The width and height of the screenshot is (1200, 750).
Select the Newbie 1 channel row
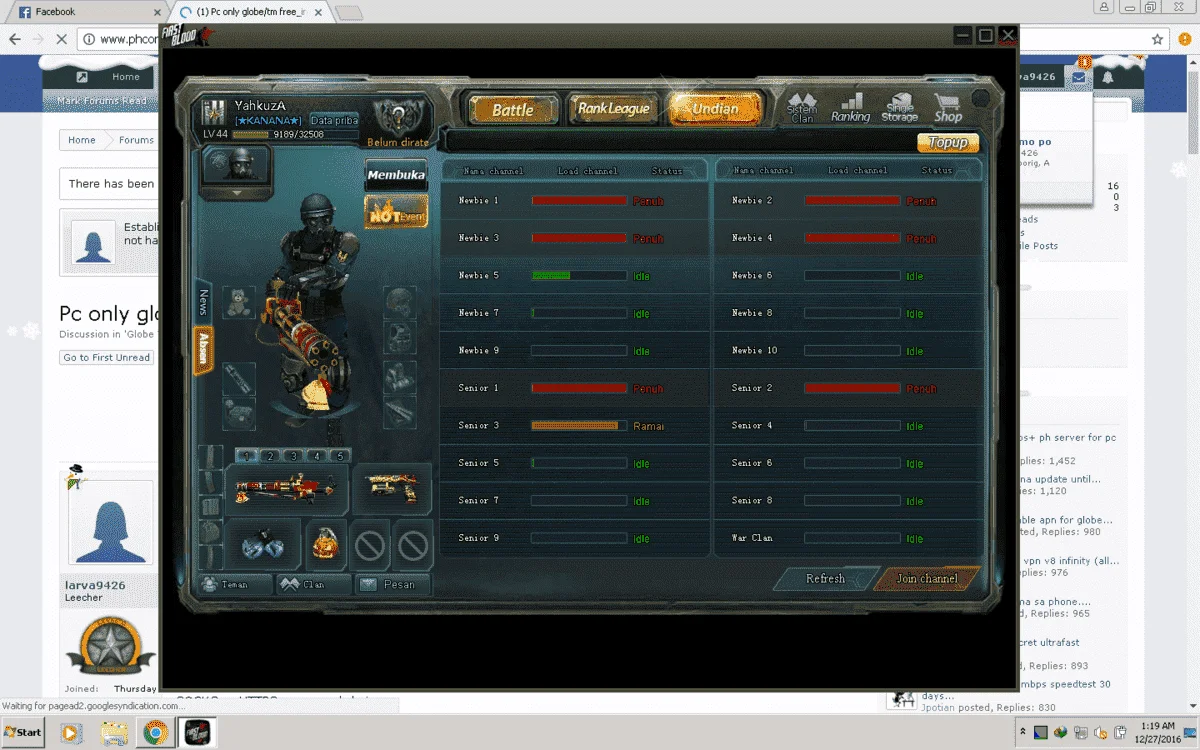(x=574, y=201)
